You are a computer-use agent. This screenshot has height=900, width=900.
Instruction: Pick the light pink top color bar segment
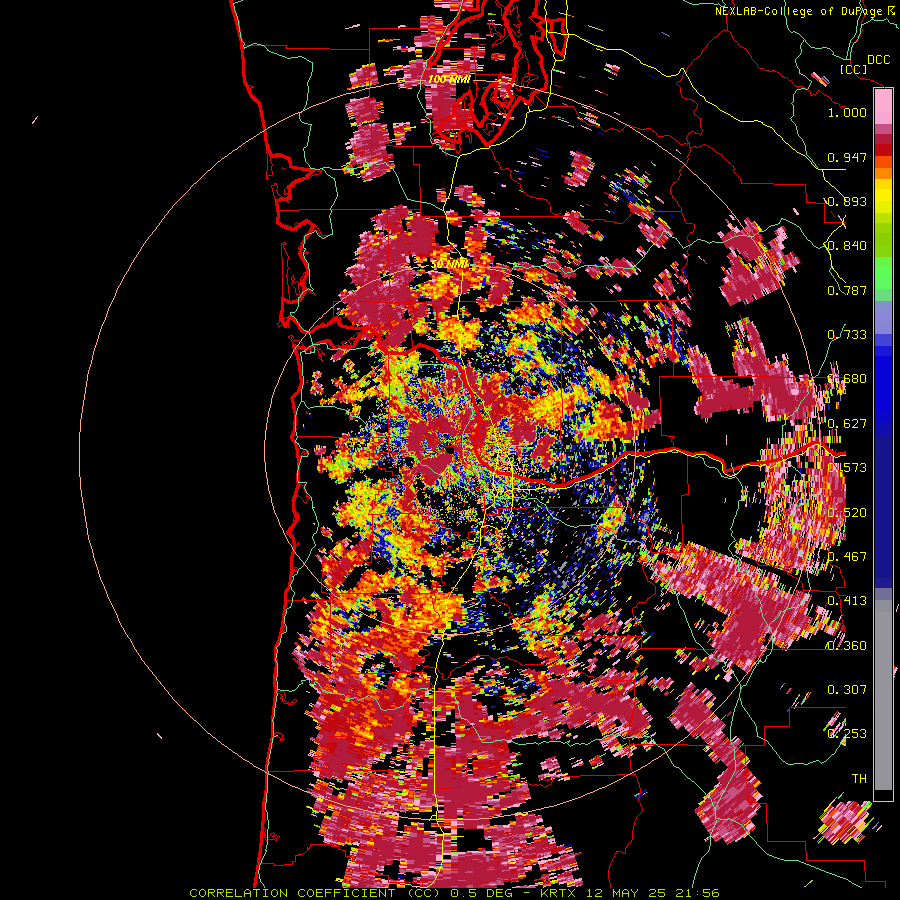click(883, 106)
